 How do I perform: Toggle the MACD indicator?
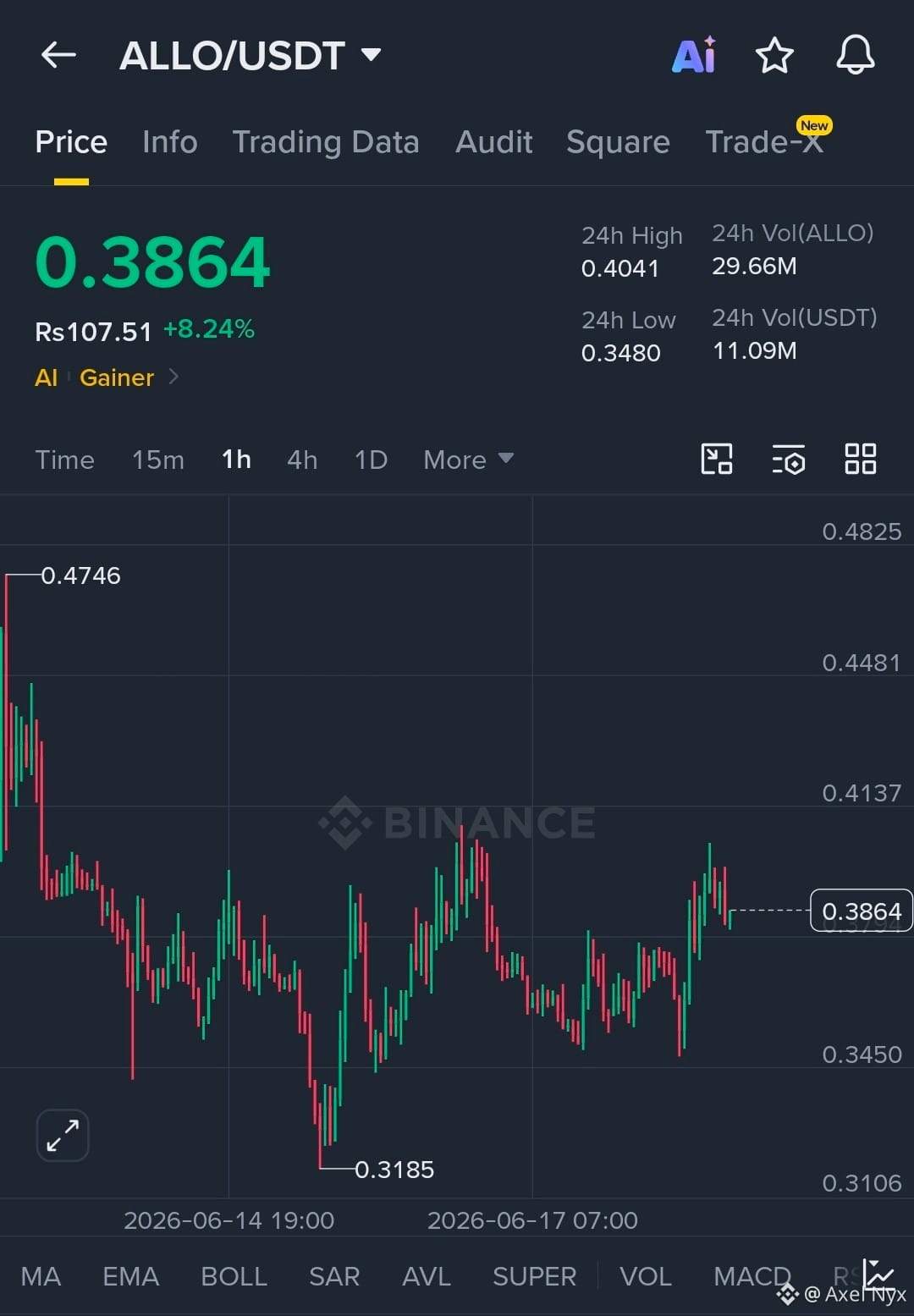pyautogui.click(x=752, y=1276)
